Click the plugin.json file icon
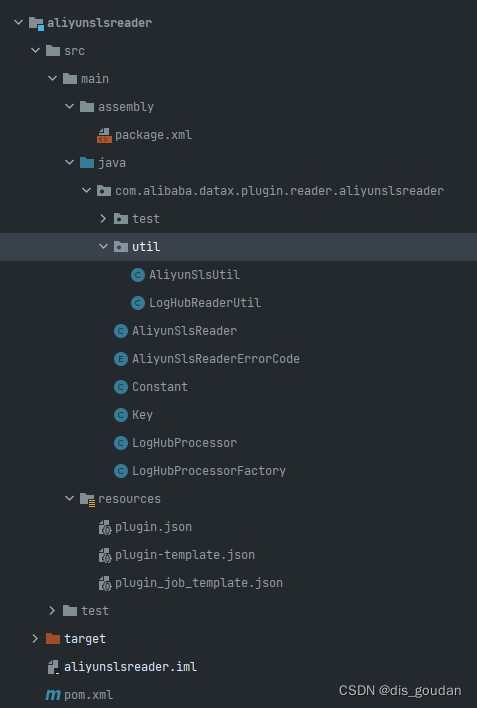The width and height of the screenshot is (477, 708). tap(105, 527)
